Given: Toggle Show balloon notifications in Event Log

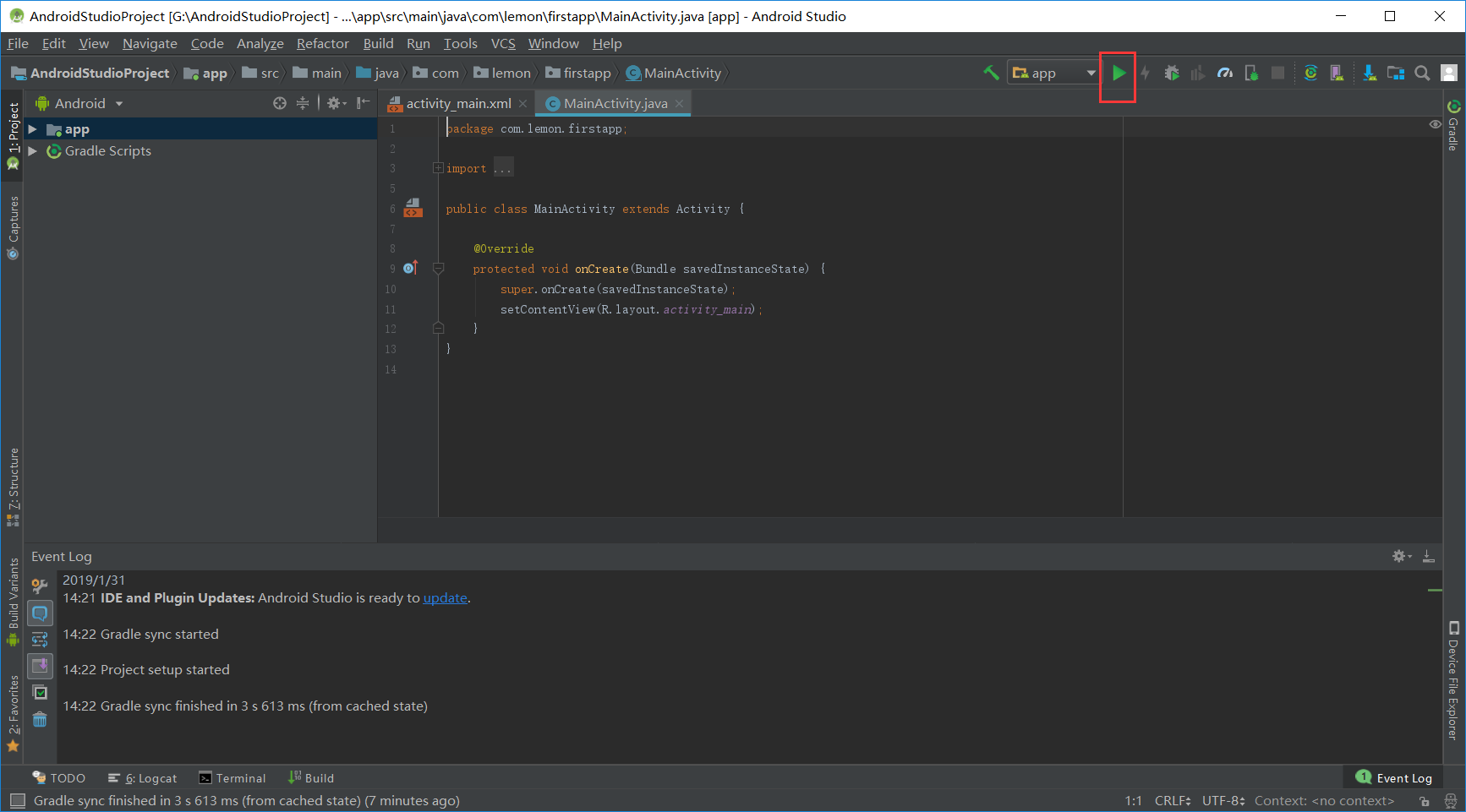Looking at the screenshot, I should tap(40, 613).
